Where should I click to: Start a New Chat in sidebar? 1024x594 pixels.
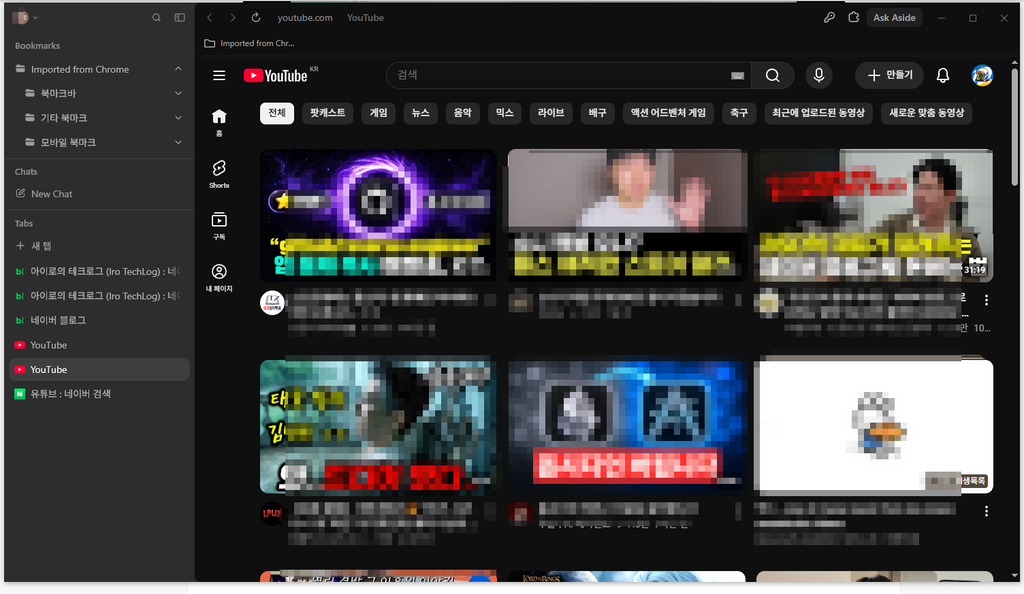point(44,194)
